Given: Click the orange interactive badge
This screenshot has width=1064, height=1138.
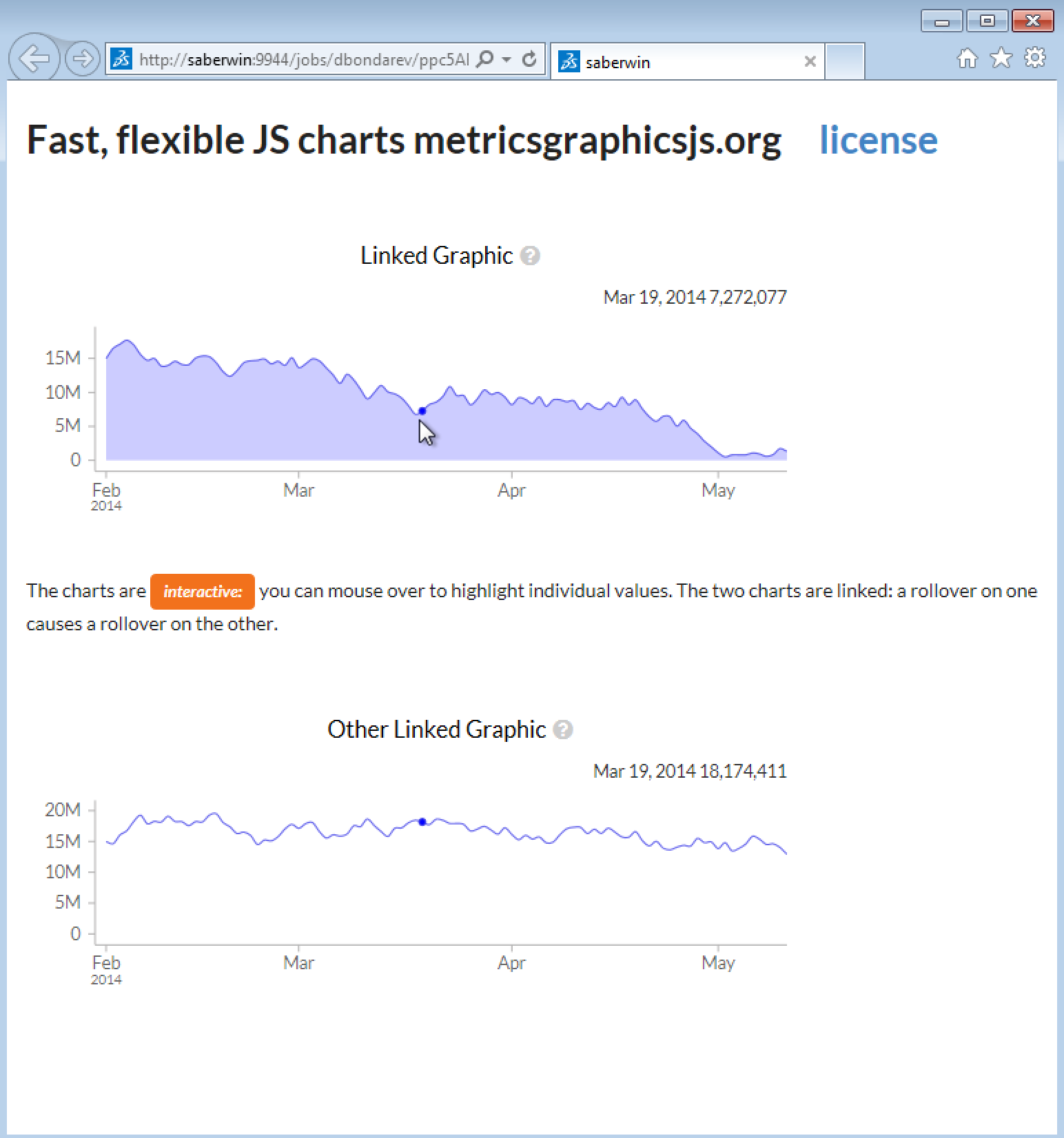Looking at the screenshot, I should pyautogui.click(x=203, y=592).
